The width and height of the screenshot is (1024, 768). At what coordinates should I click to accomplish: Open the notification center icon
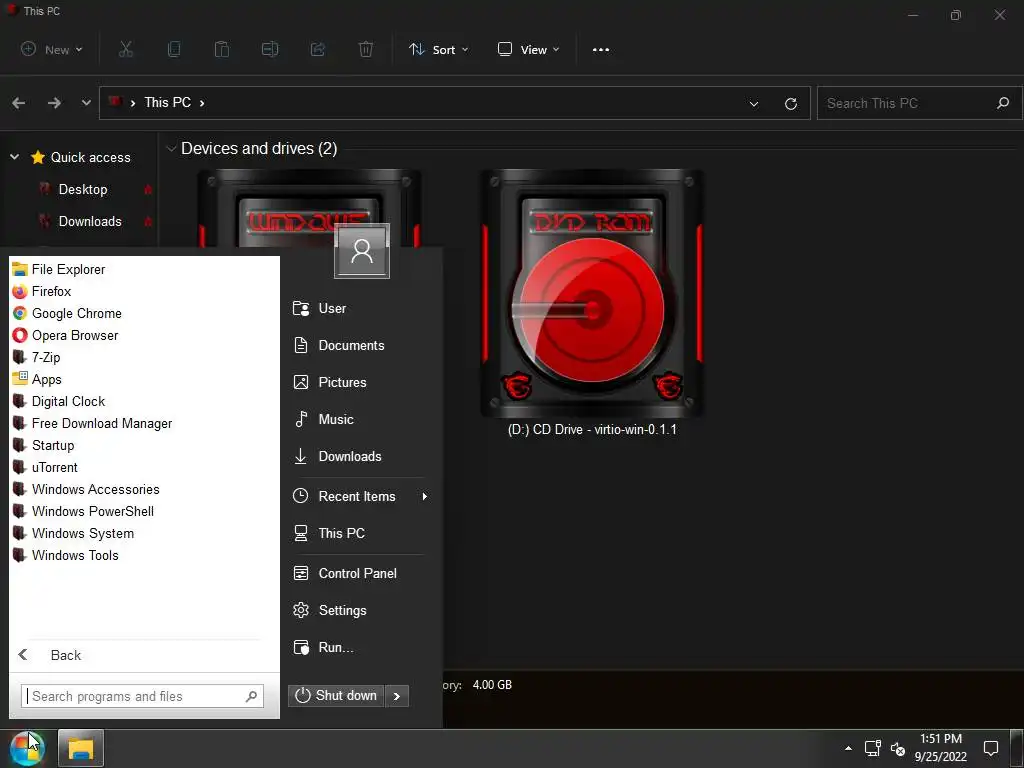coord(991,748)
